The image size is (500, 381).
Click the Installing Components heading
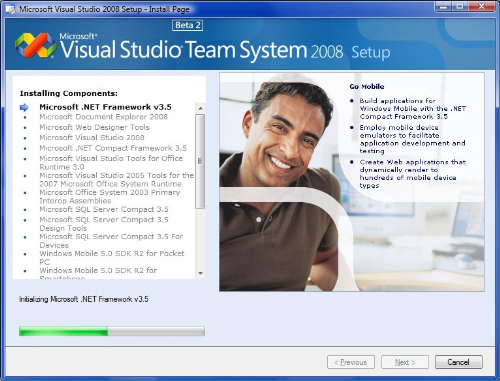pyautogui.click(x=69, y=93)
